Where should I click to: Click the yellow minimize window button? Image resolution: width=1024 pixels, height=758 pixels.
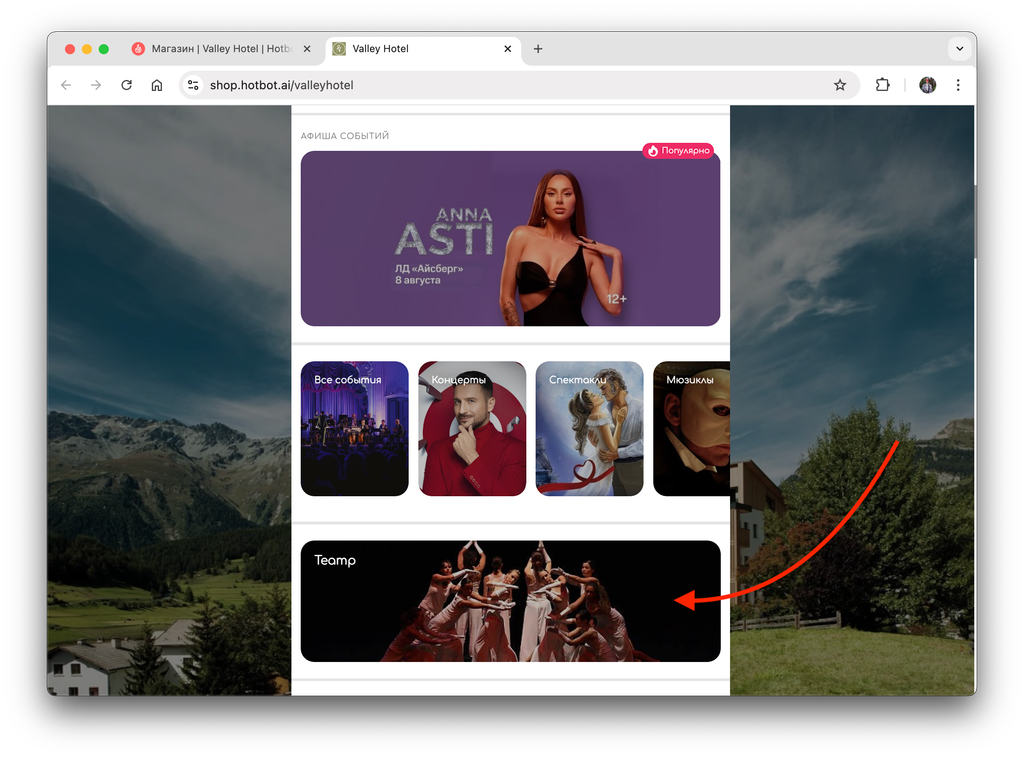point(87,49)
